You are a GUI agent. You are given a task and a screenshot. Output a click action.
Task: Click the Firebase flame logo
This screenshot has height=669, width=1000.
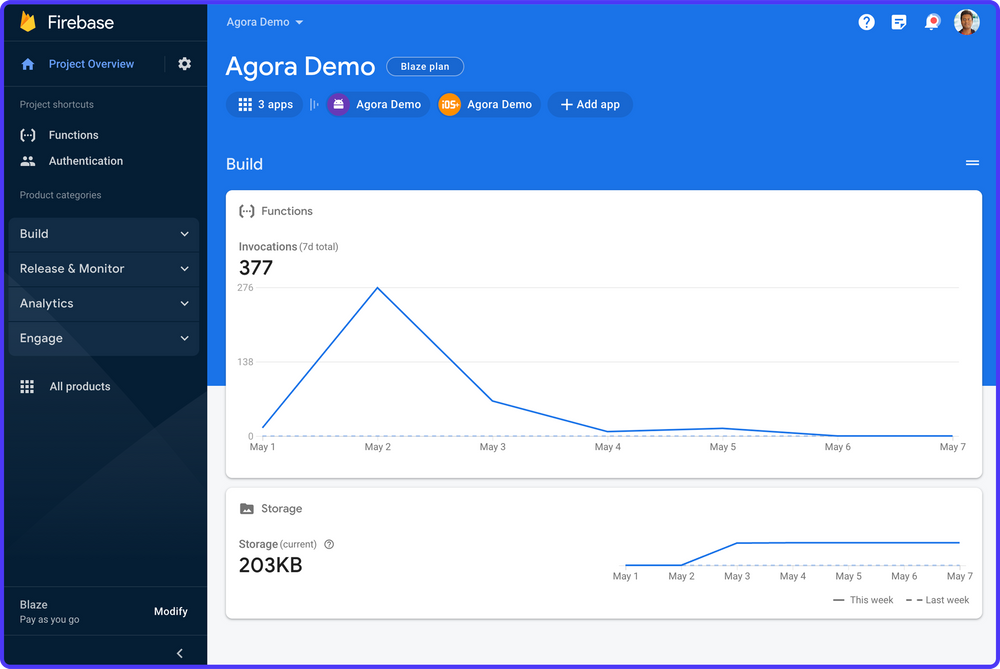29,21
